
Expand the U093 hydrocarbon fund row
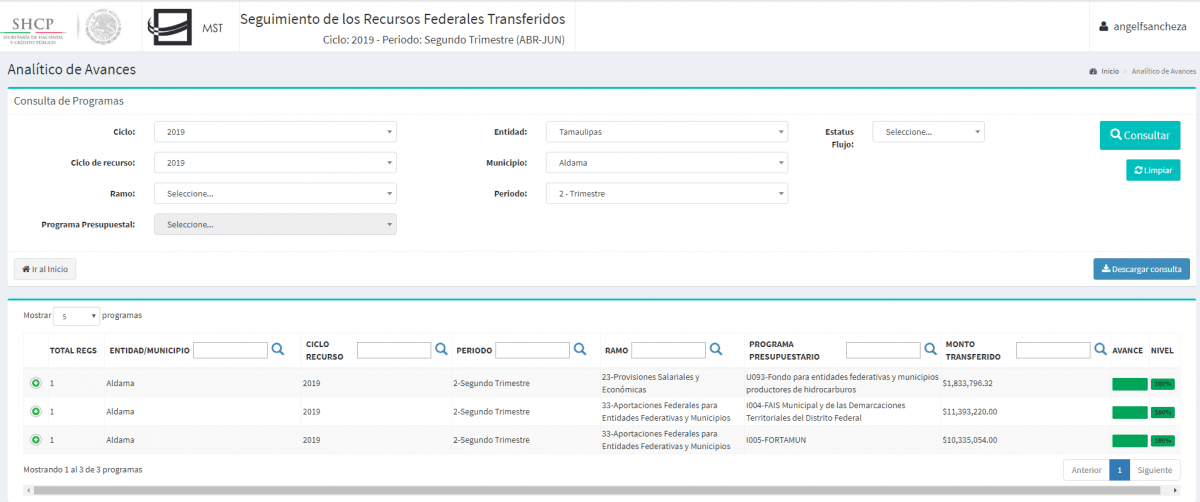click(35, 383)
